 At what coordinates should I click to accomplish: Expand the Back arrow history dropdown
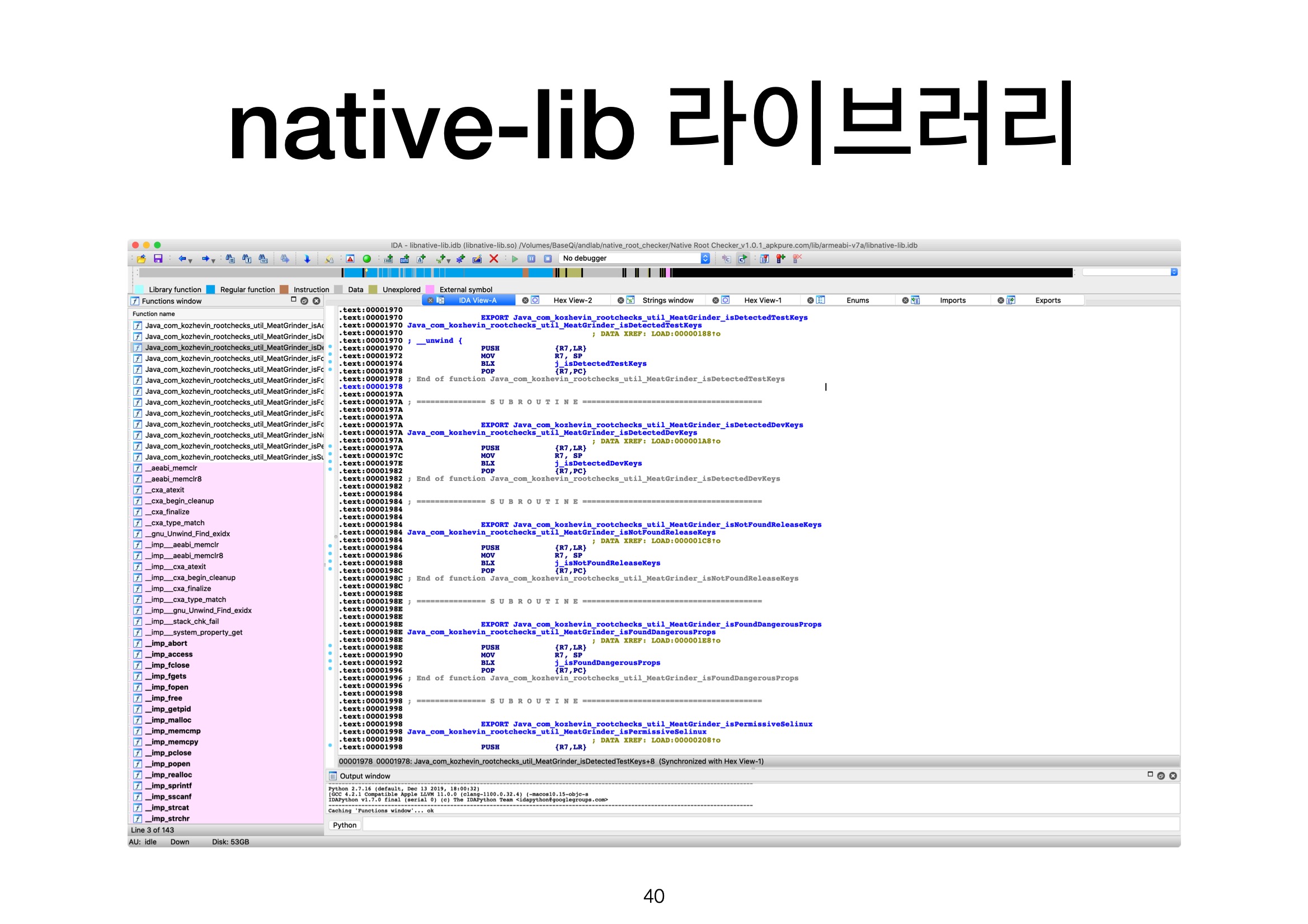point(190,261)
